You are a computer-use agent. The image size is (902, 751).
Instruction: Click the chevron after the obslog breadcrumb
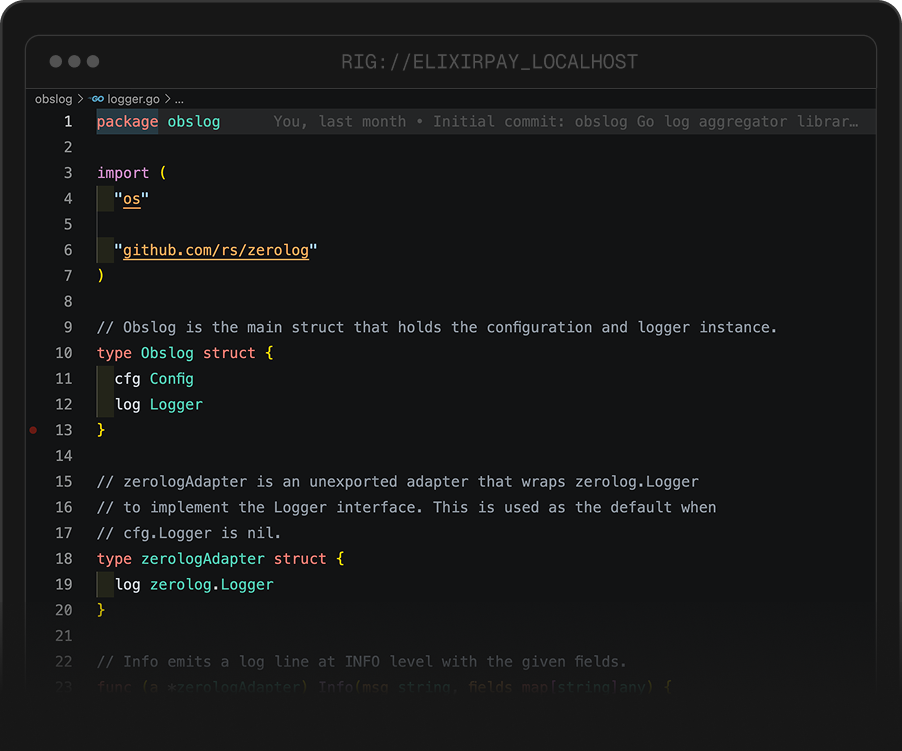point(81,99)
